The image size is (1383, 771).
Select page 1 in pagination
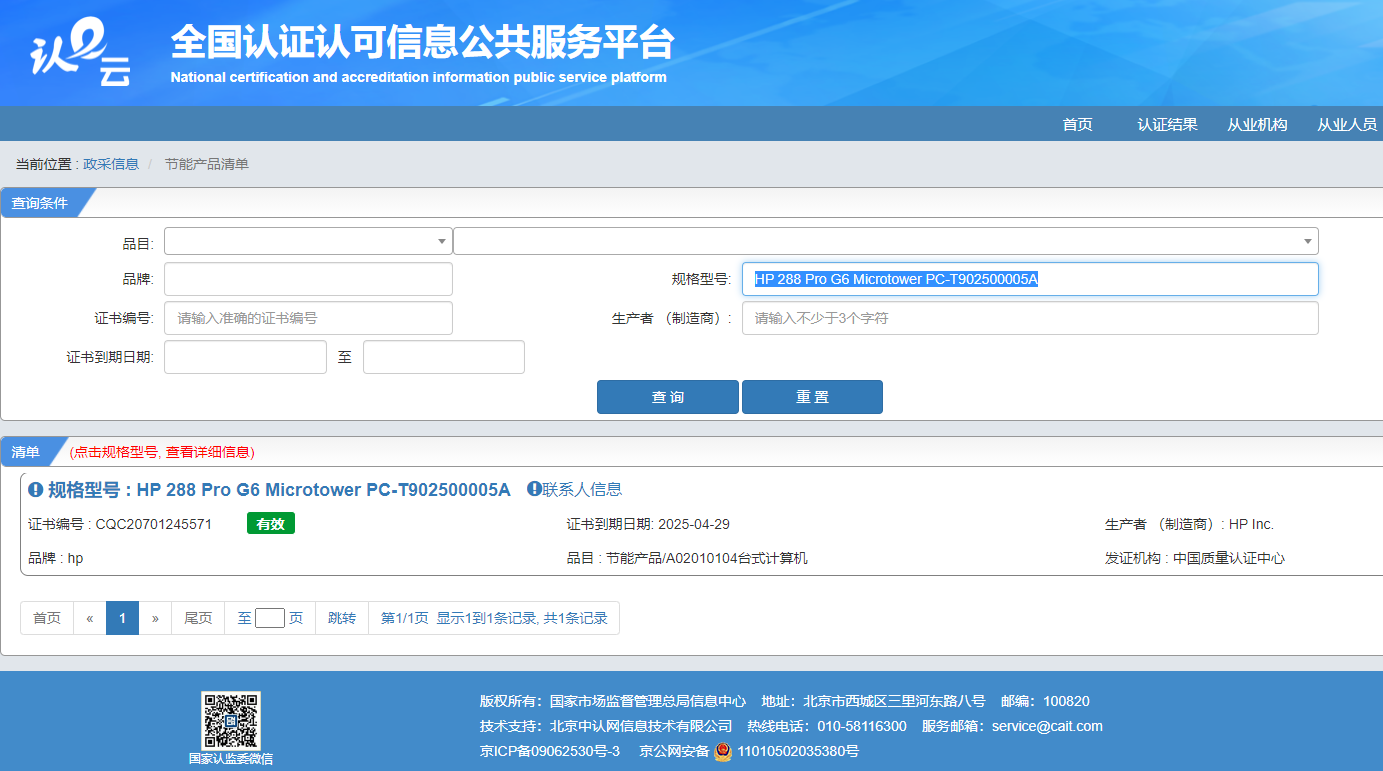tap(122, 618)
